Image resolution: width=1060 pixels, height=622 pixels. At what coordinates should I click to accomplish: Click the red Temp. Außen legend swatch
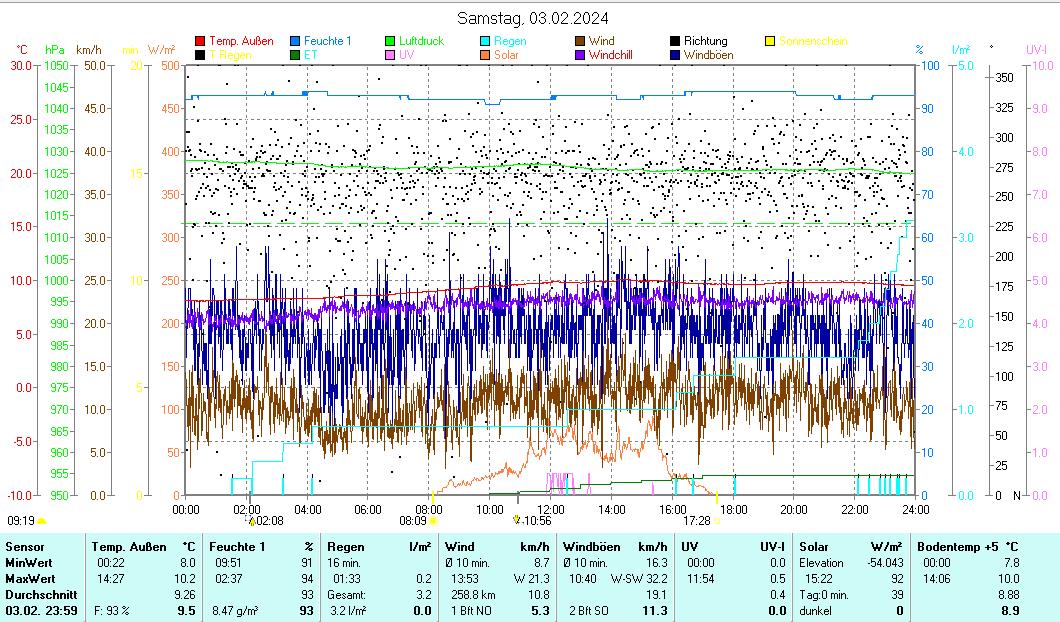200,41
